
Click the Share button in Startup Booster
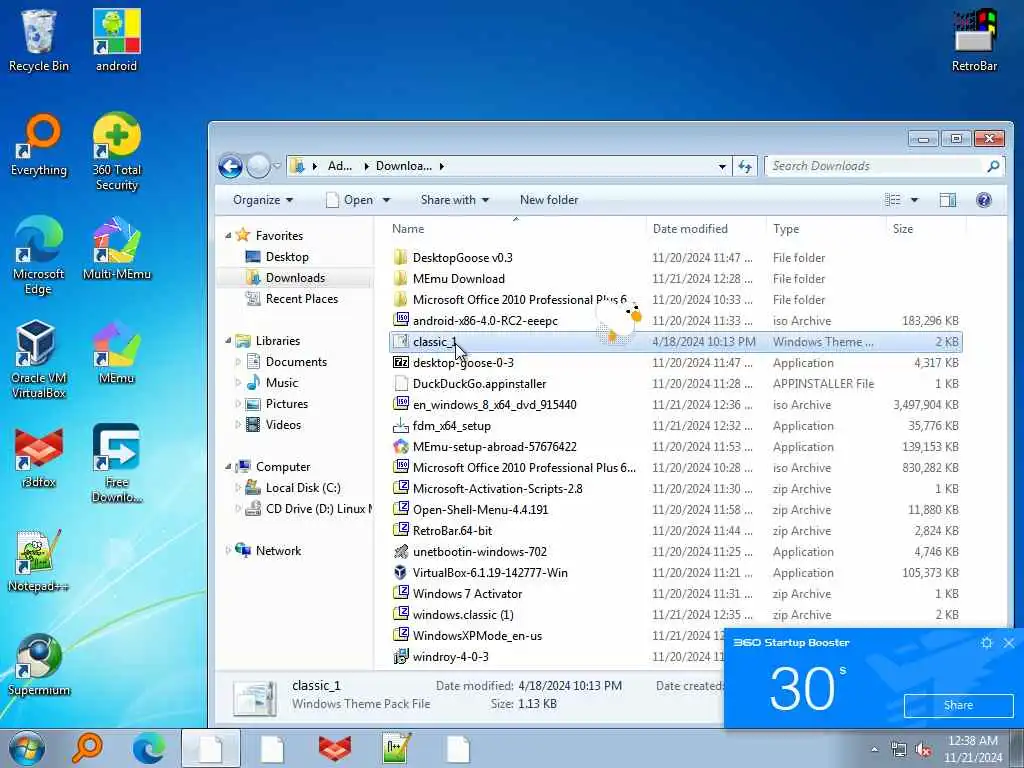tap(958, 705)
